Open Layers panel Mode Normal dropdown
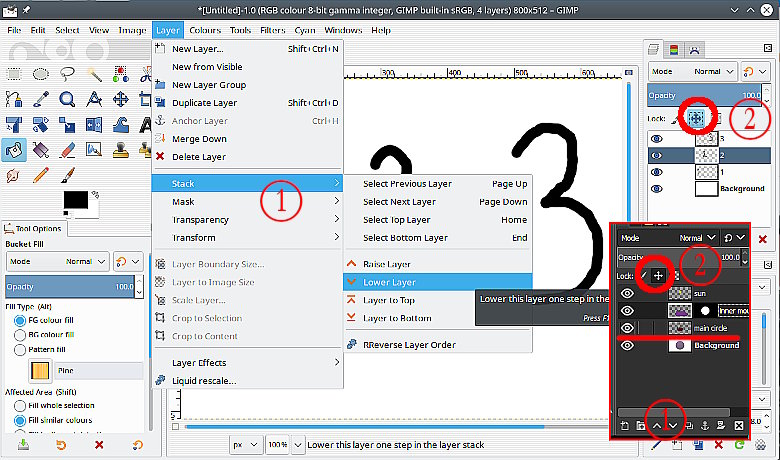This screenshot has height=460, width=780. pyautogui.click(x=693, y=72)
